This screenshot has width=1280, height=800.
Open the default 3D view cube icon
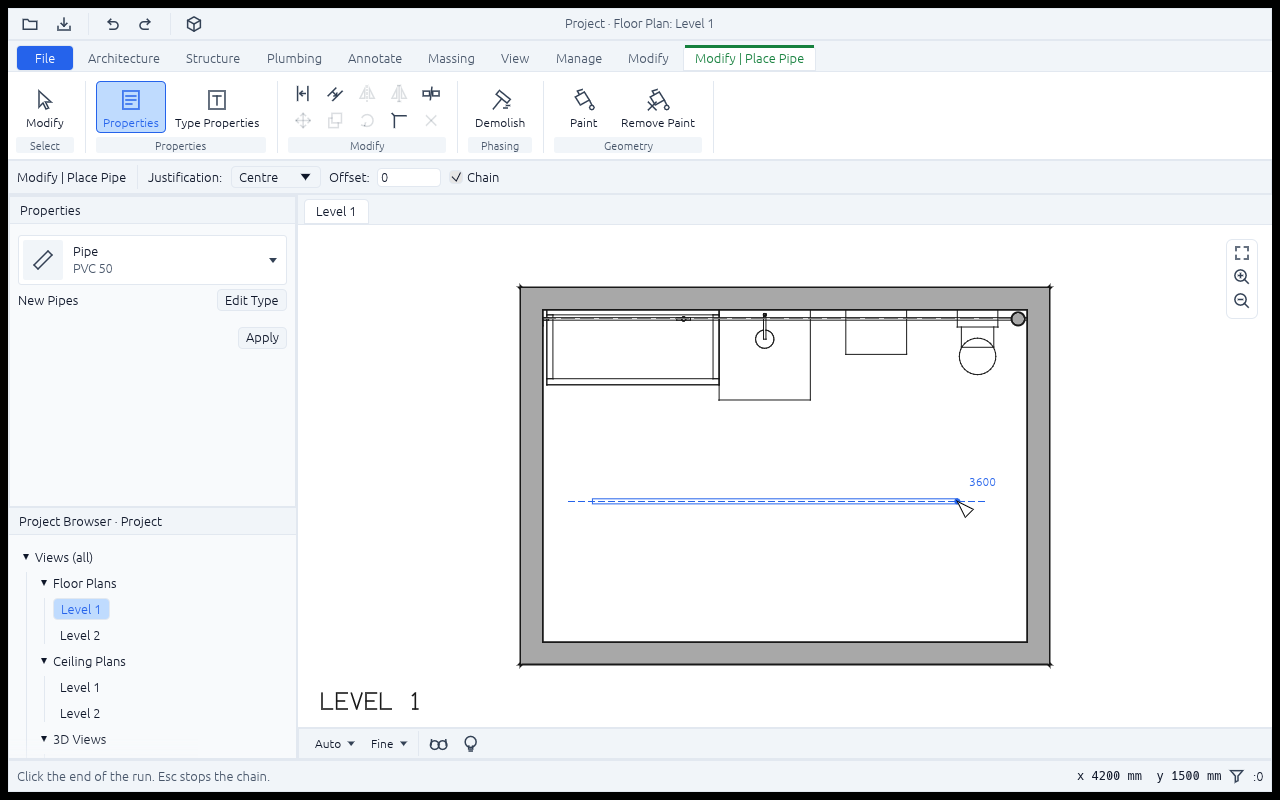tap(194, 24)
